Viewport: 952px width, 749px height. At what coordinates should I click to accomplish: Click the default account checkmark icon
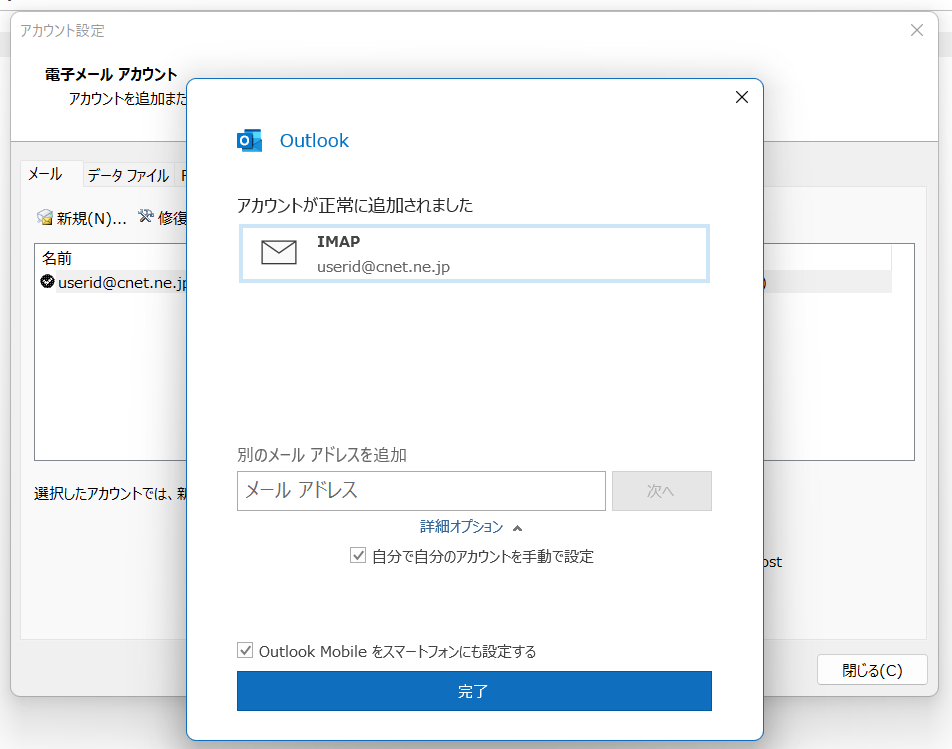pos(47,281)
